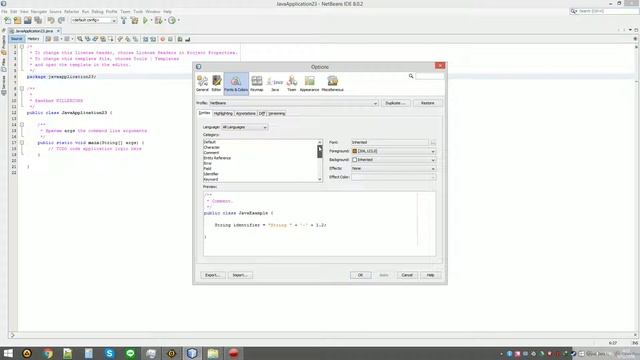Click the green Run Project icon
Image resolution: width=640 pixels, height=360 pixels.
click(145, 20)
